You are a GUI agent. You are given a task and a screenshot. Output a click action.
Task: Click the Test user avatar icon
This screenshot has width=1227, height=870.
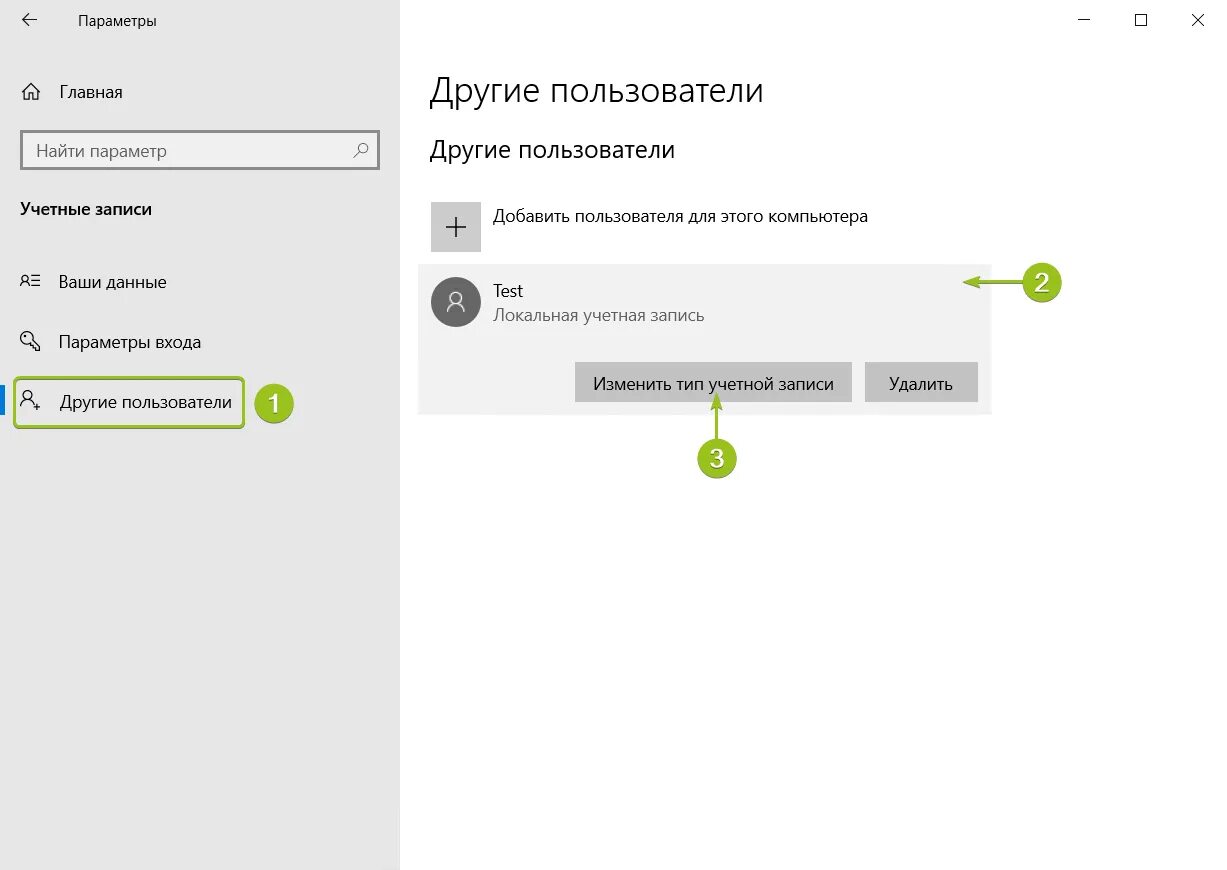[456, 301]
